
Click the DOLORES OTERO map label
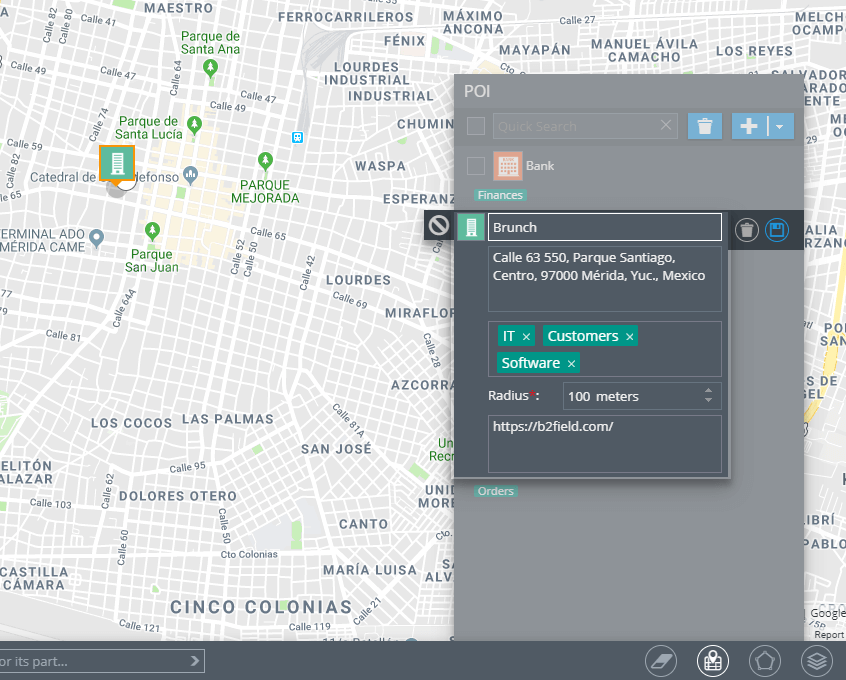[178, 496]
